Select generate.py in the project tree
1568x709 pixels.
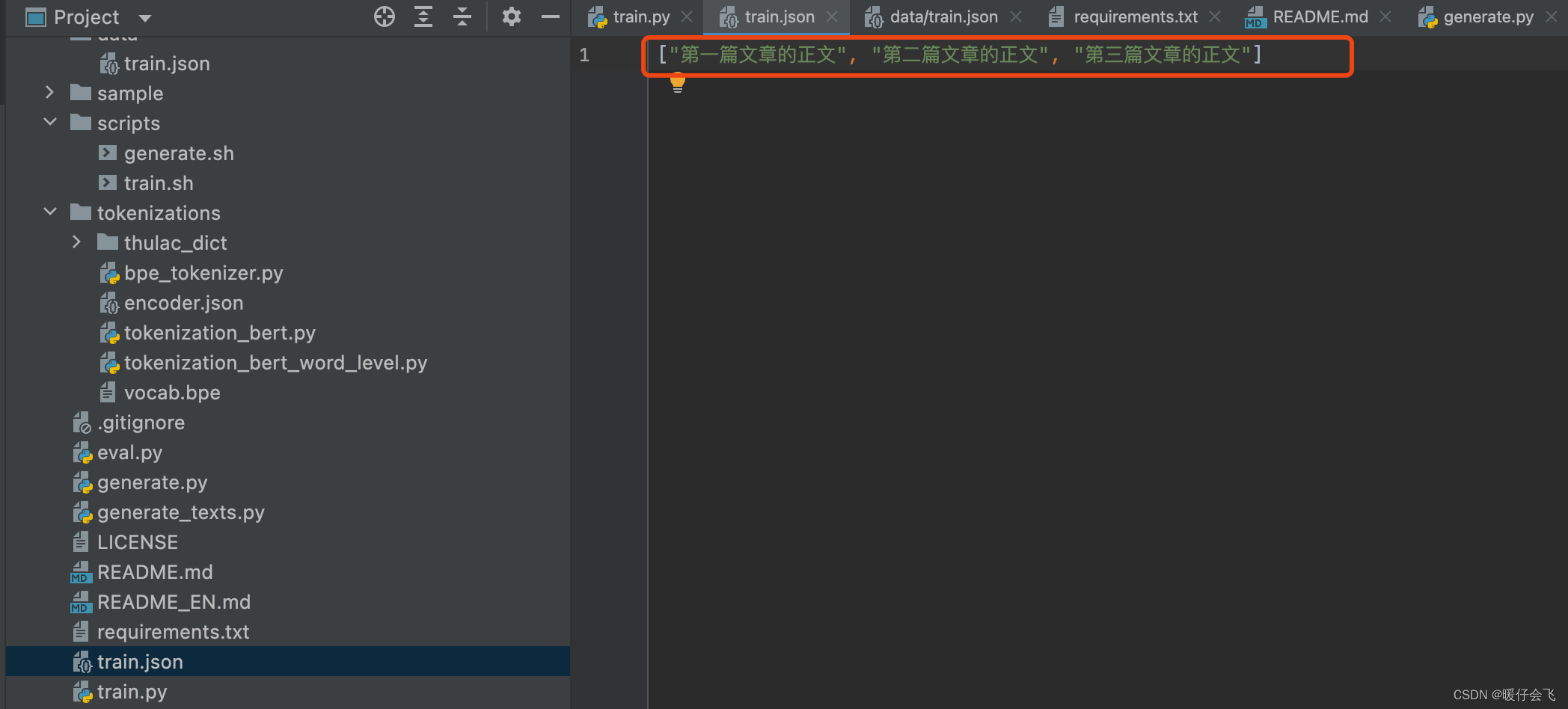coord(152,482)
